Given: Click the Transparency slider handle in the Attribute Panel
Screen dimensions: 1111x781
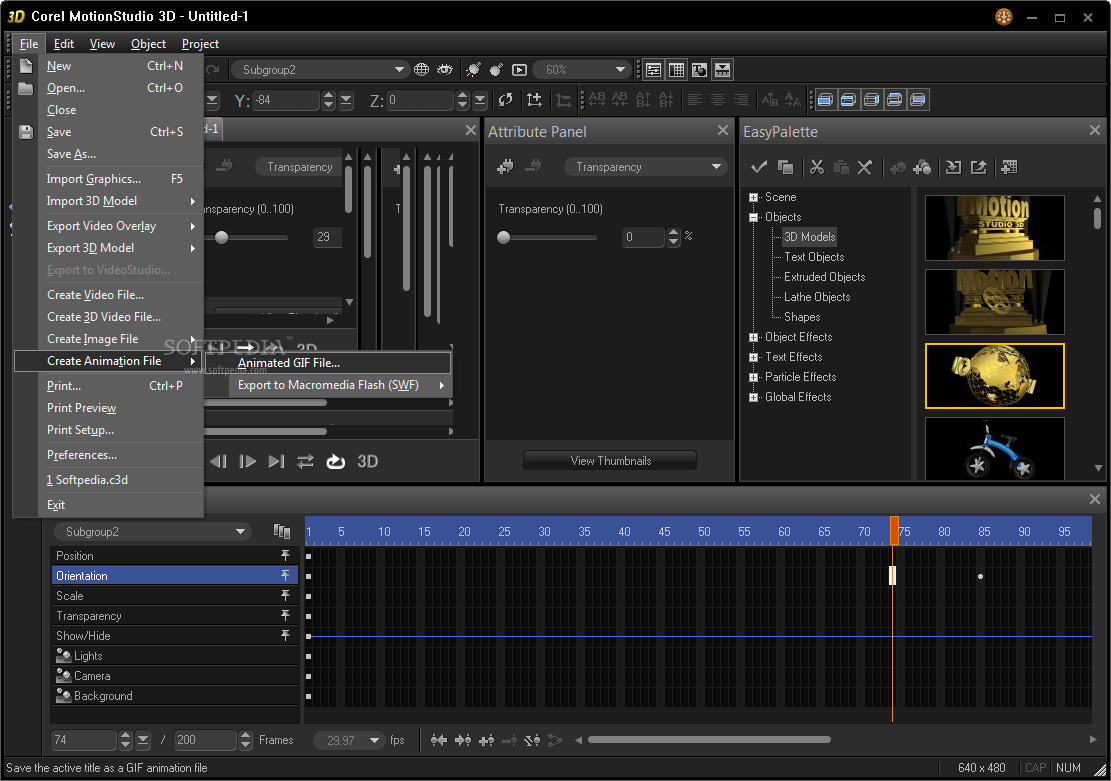Looking at the screenshot, I should tap(504, 237).
